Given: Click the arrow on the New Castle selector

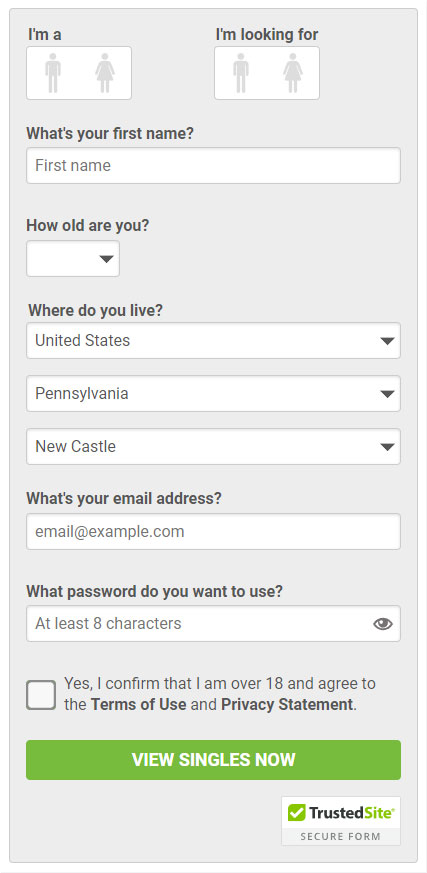Looking at the screenshot, I should coord(387,447).
